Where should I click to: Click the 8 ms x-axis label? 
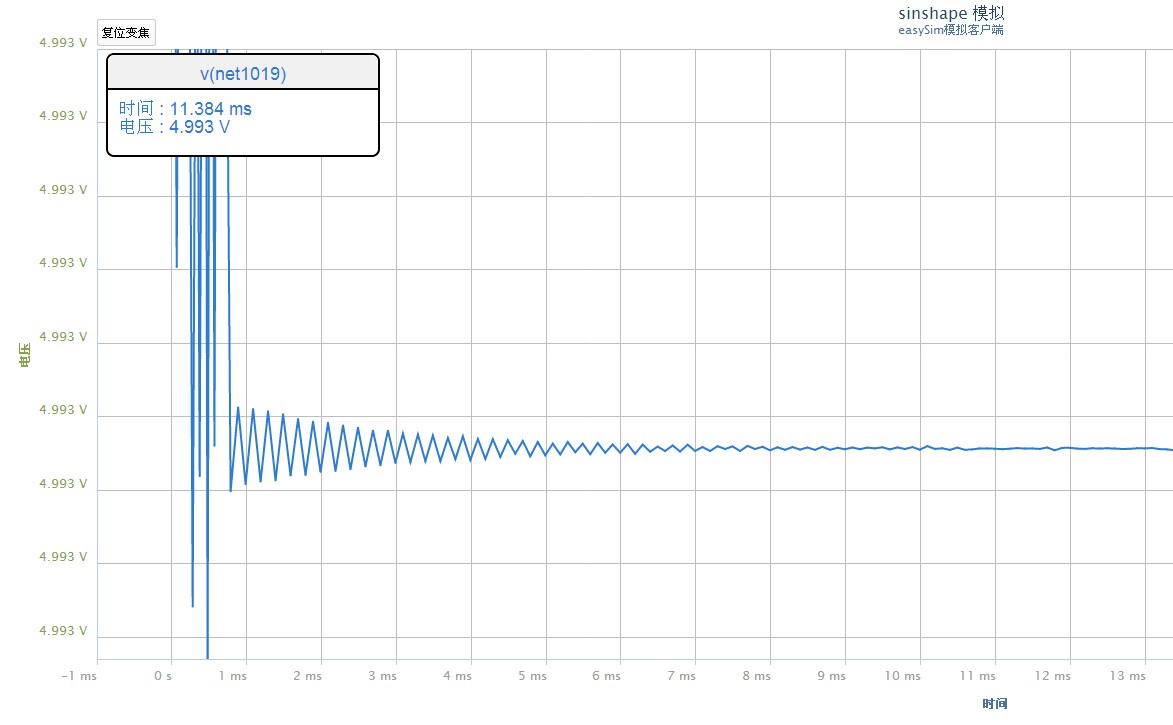pyautogui.click(x=756, y=676)
